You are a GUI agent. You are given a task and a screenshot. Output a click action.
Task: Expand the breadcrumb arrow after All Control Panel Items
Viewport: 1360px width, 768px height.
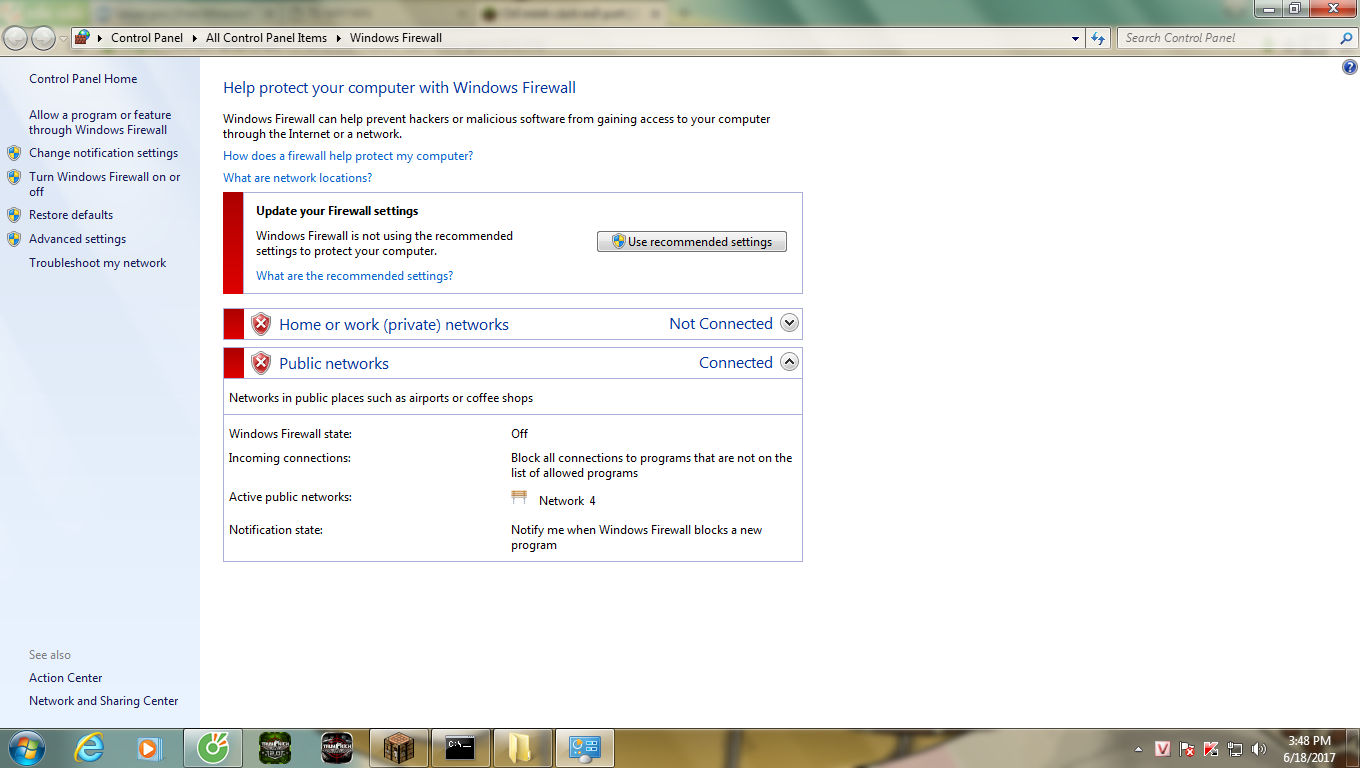click(x=338, y=38)
